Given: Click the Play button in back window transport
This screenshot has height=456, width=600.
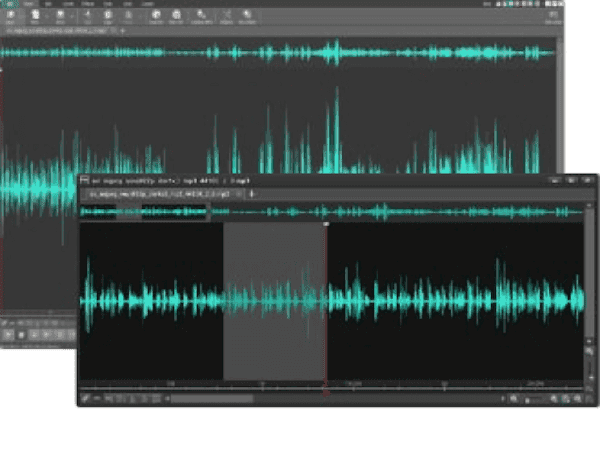Looking at the screenshot, I should [8, 335].
